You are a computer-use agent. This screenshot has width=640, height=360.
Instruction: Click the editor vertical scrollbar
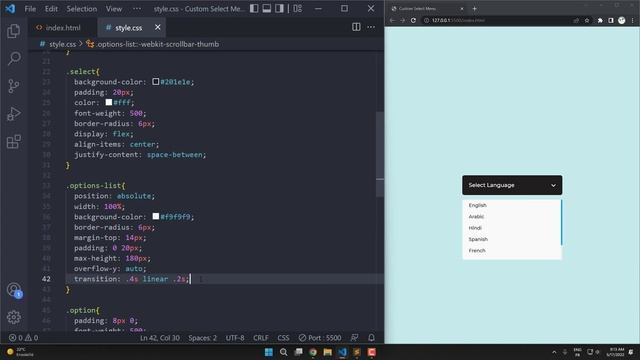click(380, 154)
